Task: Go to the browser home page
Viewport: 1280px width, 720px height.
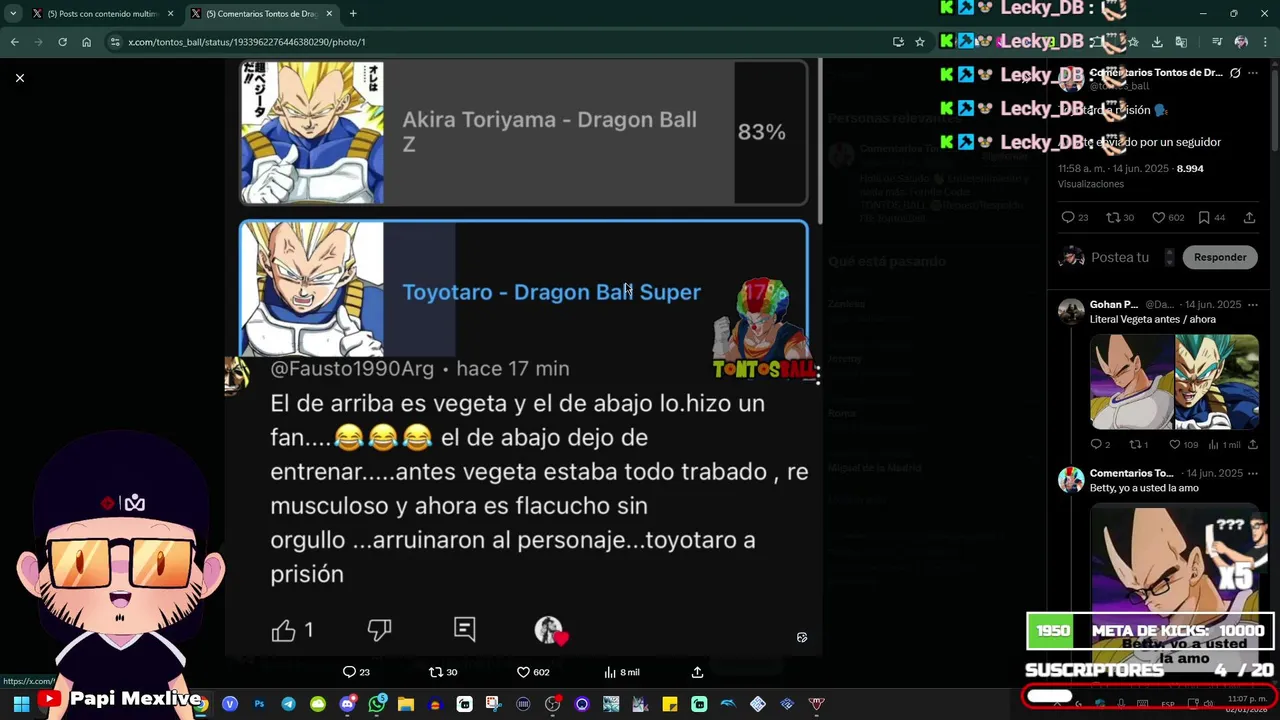Action: [x=86, y=42]
